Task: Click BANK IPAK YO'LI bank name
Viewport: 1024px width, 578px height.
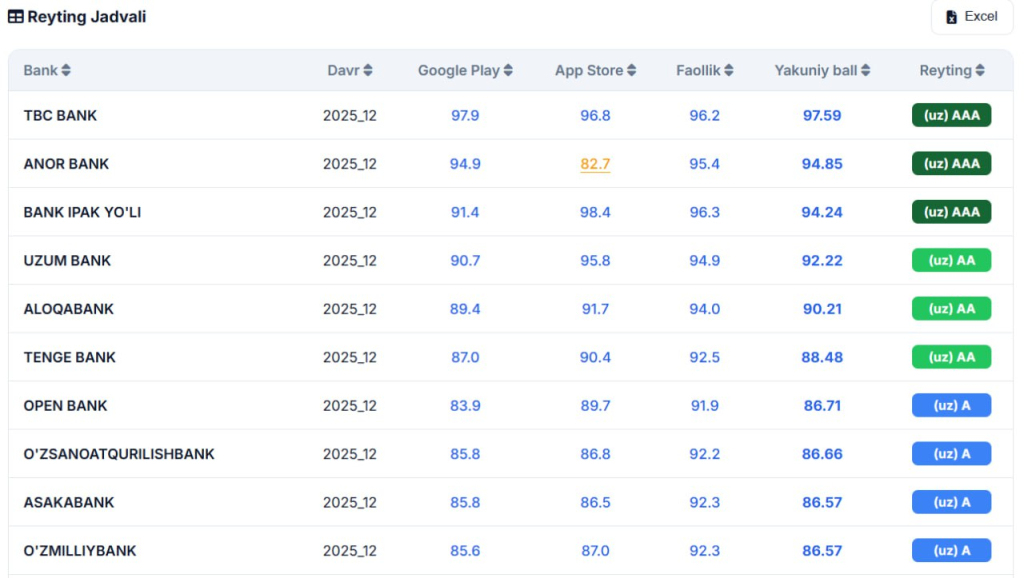Action: coord(82,213)
